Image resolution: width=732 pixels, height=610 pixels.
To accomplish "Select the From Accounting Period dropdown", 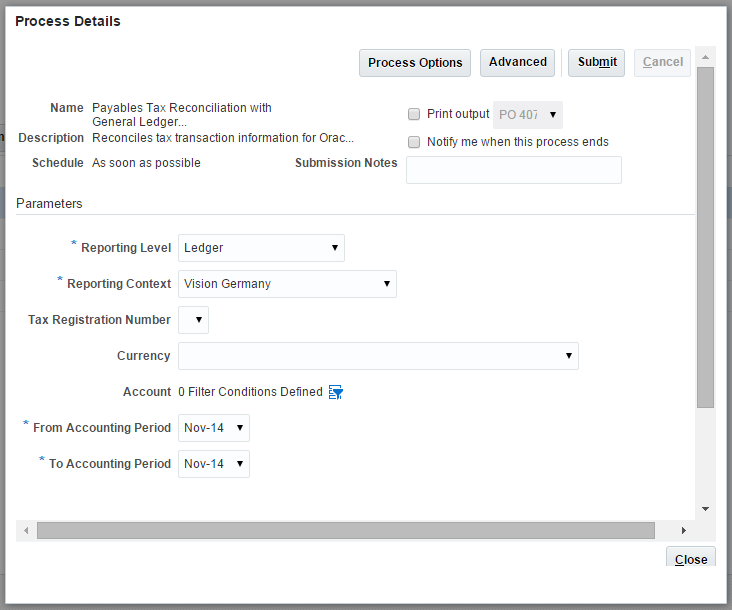I will [x=214, y=428].
